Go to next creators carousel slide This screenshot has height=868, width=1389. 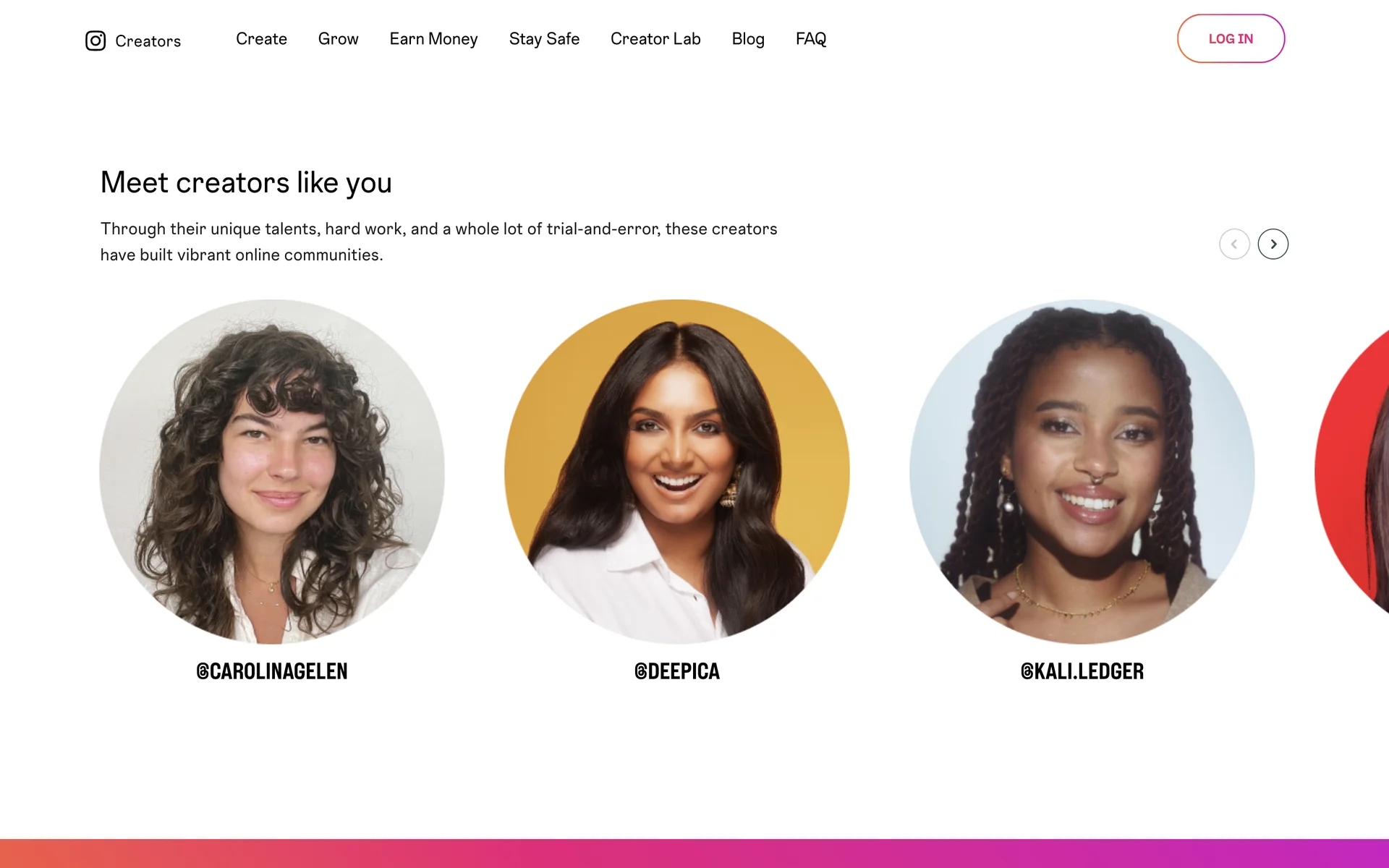(1273, 244)
